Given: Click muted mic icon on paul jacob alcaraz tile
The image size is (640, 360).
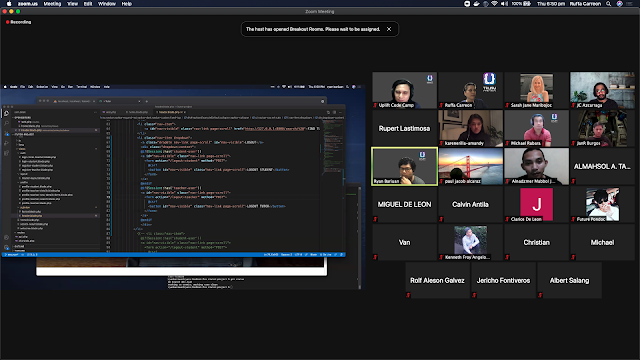Looking at the screenshot, I should click(441, 181).
